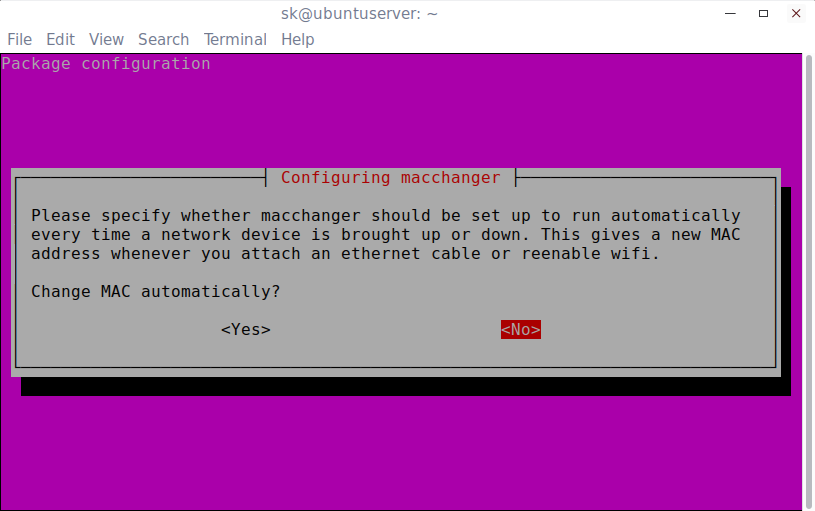Click the 'Please specify whether macchanger' line
This screenshot has width=815, height=511.
[x=386, y=215]
